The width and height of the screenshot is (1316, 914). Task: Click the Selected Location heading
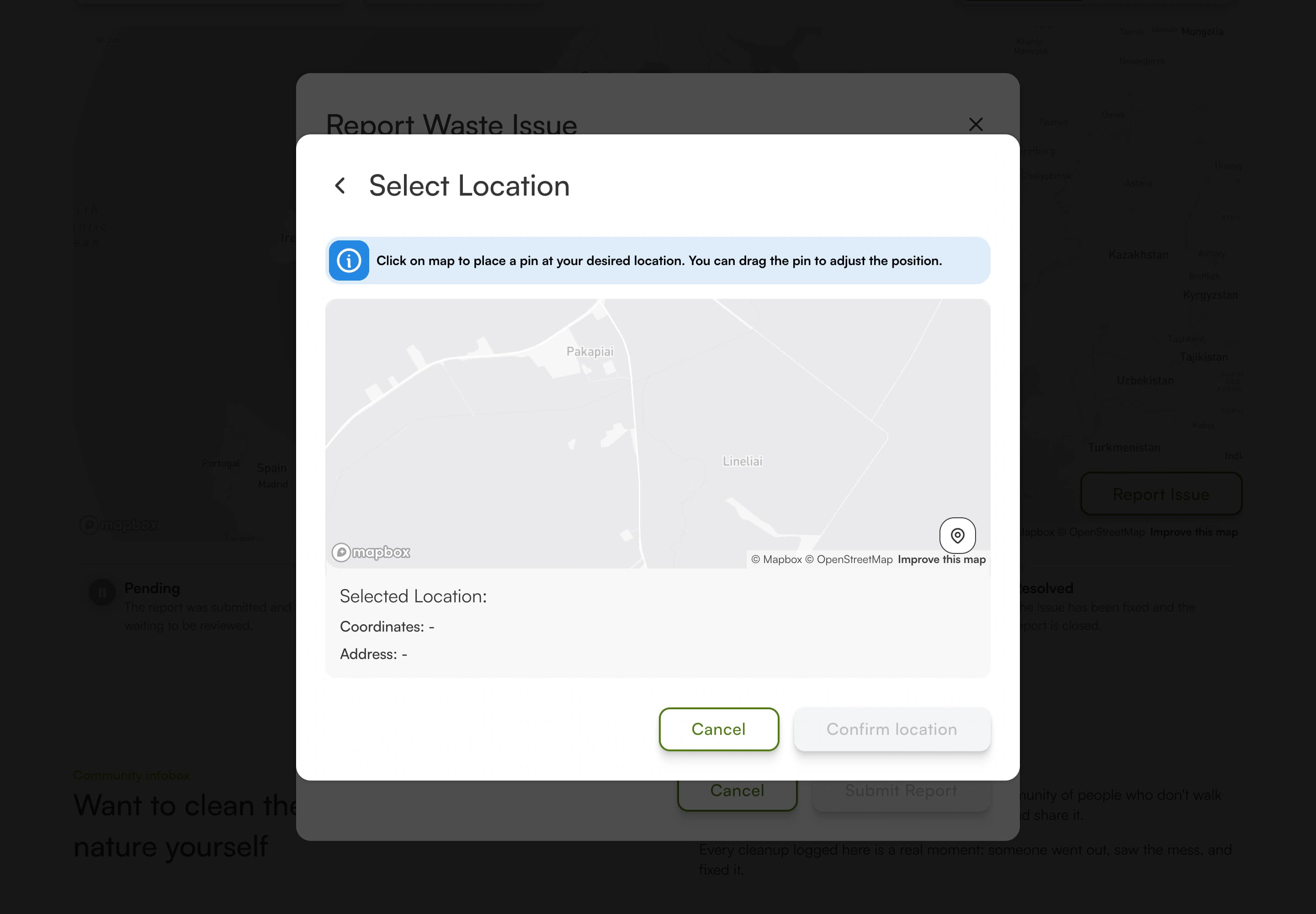coord(414,596)
